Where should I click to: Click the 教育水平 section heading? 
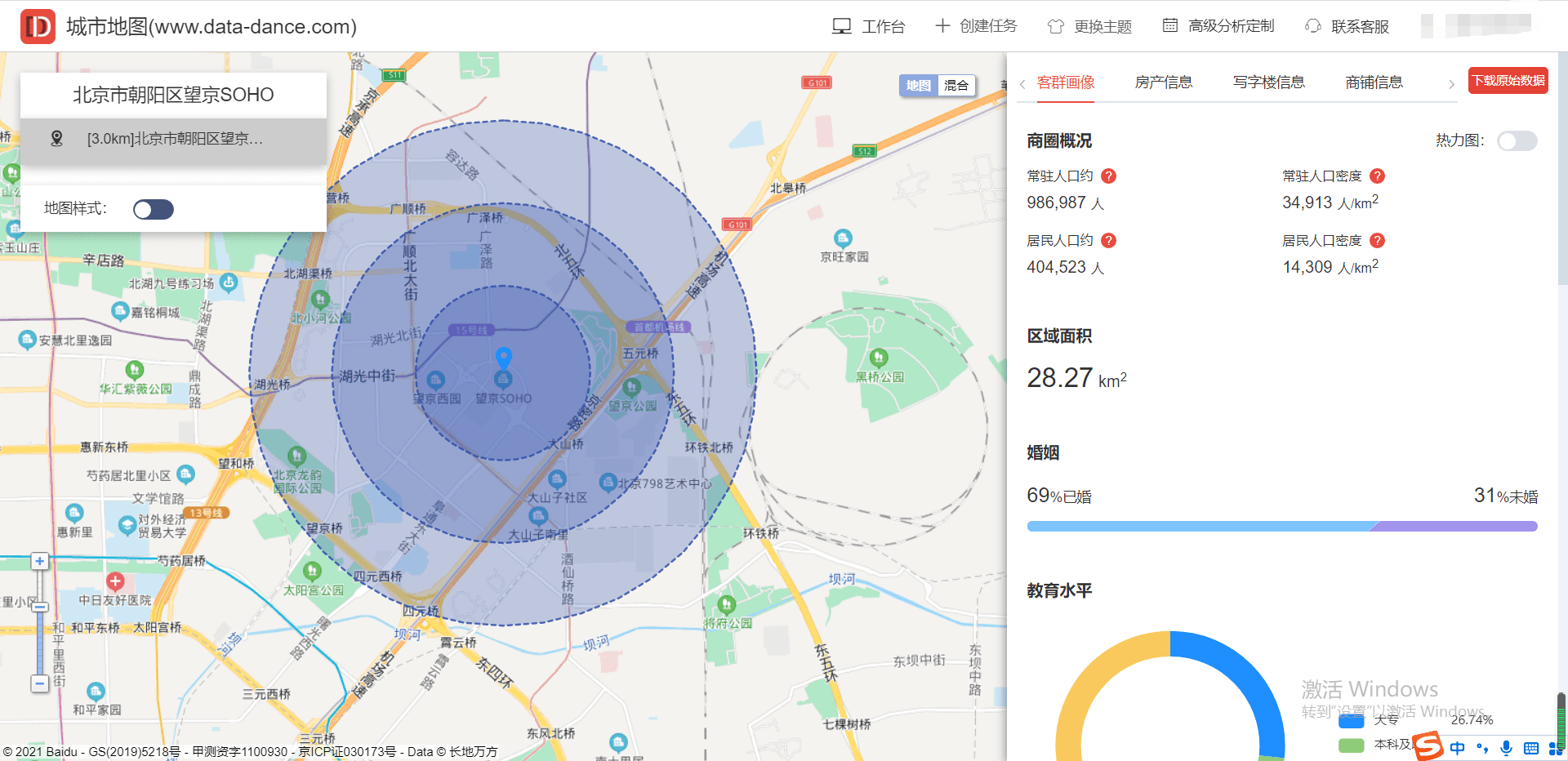(x=1059, y=590)
